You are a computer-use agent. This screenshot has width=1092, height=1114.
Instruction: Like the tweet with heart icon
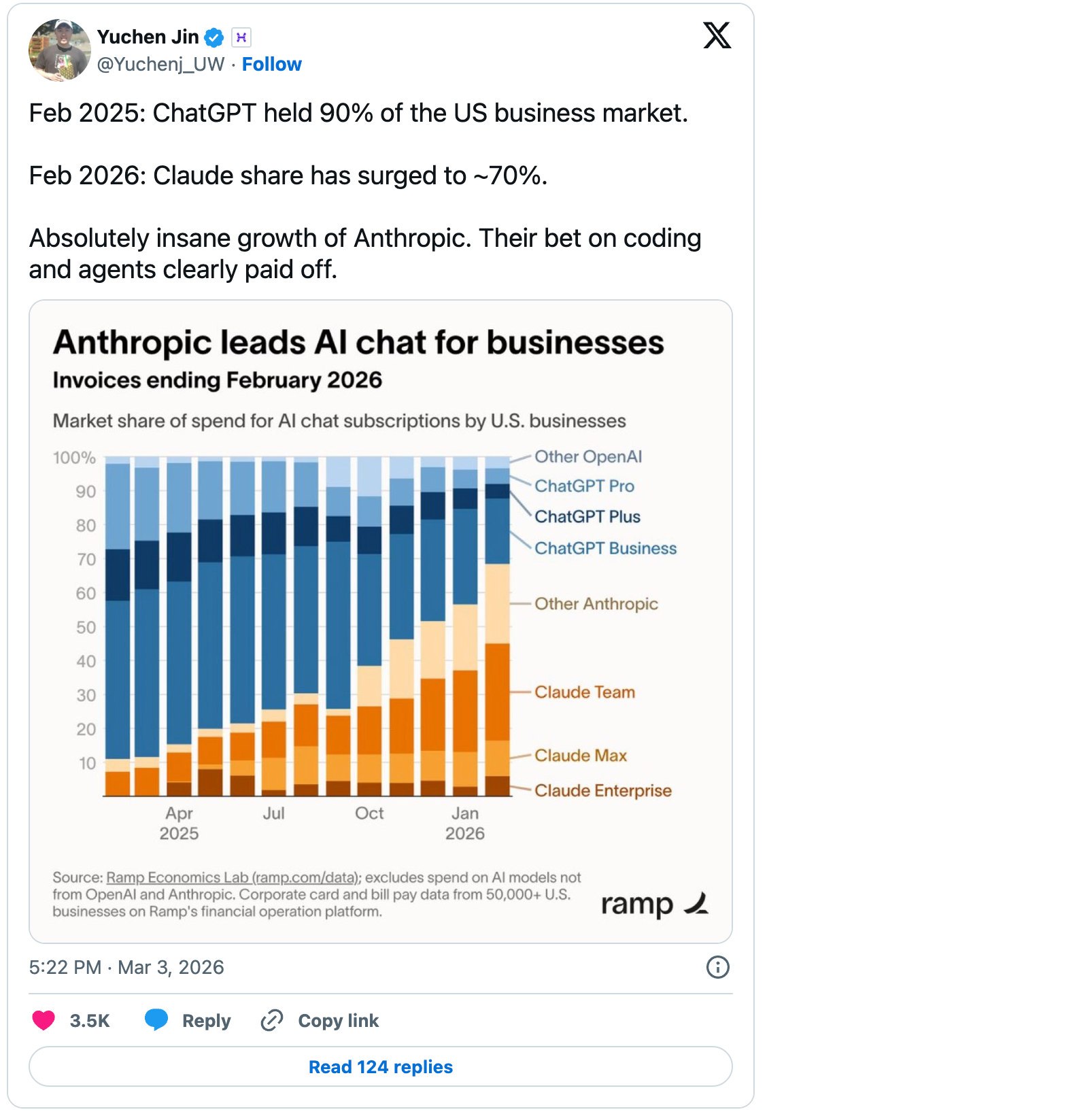click(44, 1020)
